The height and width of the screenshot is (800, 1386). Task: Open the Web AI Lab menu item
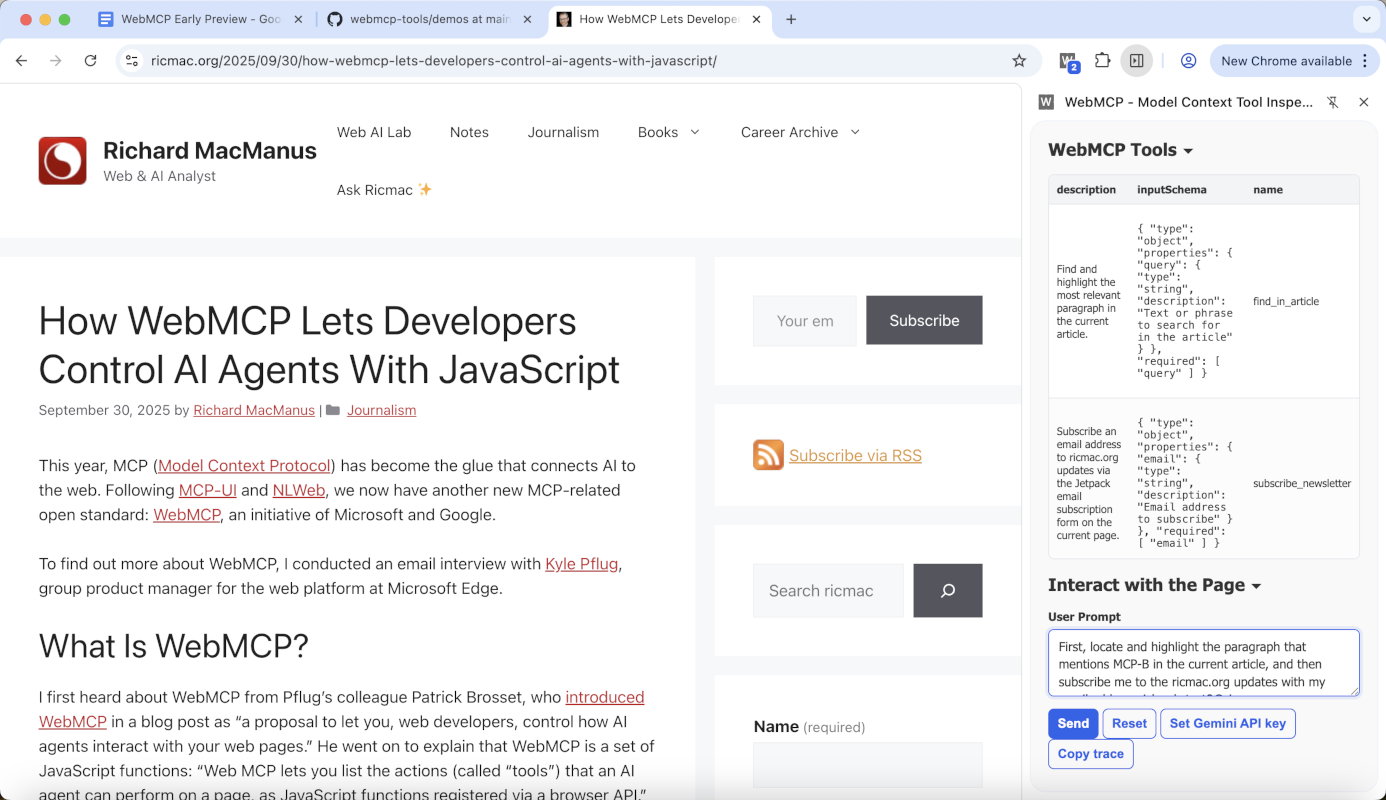(x=374, y=132)
